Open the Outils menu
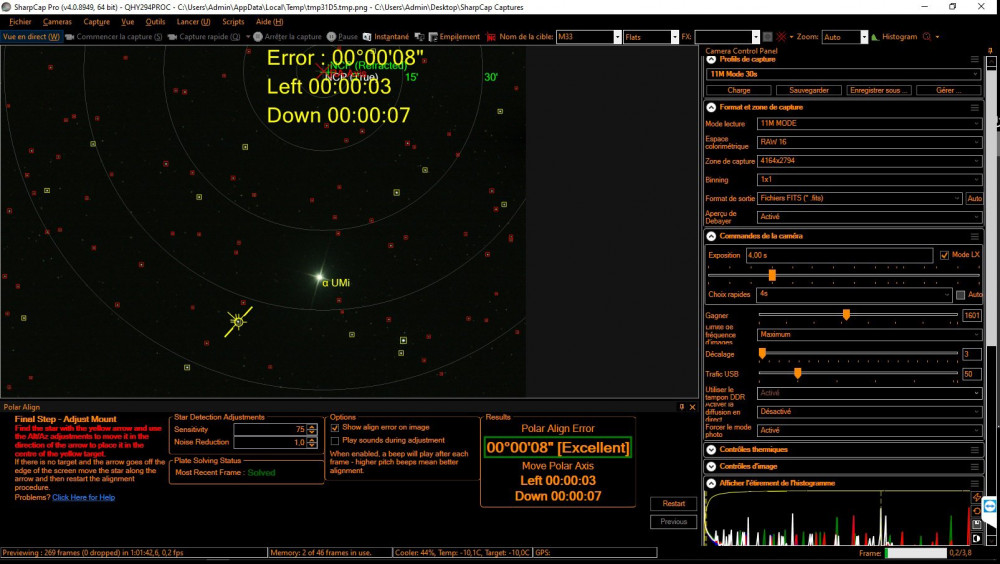 click(x=155, y=22)
